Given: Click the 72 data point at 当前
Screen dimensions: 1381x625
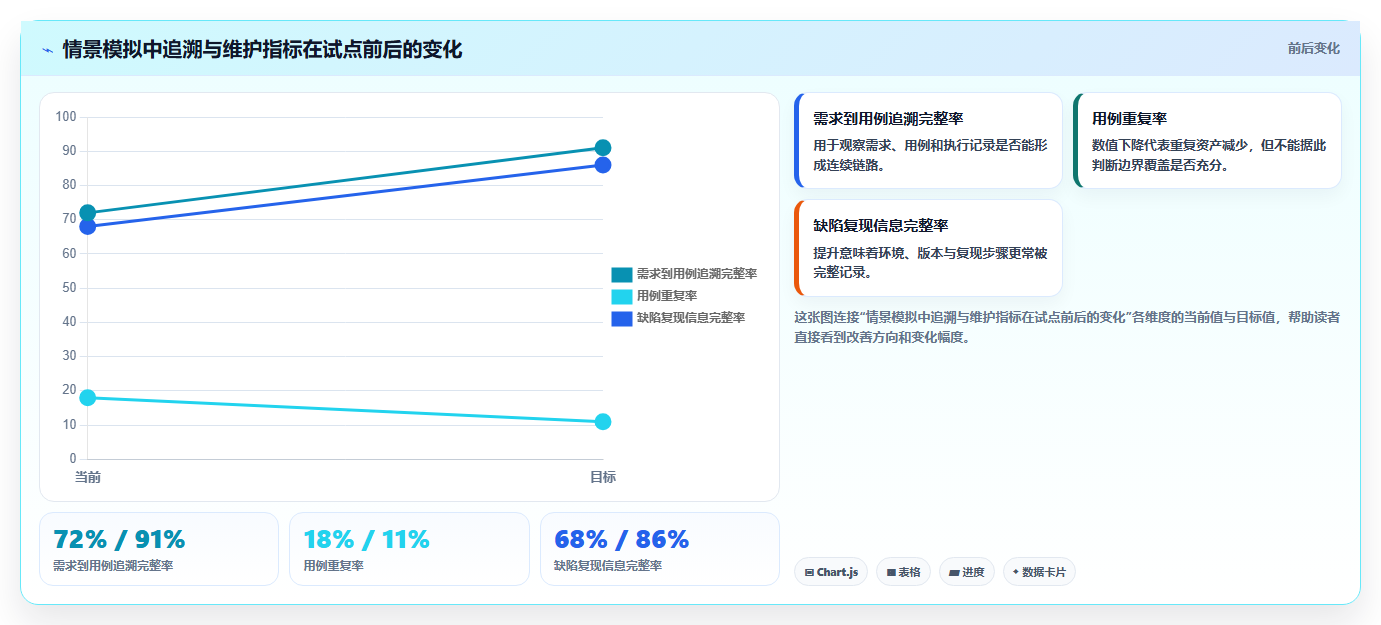Looking at the screenshot, I should point(88,213).
